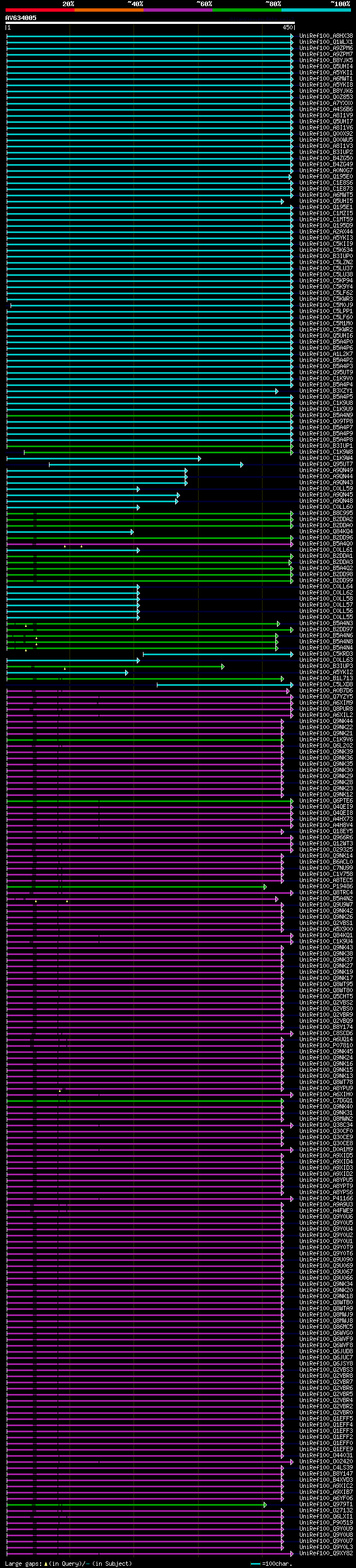This screenshot has height=1568, width=356.
Task: Click alignment bar for UniRef100_Q95UT7
Action: (146, 464)
